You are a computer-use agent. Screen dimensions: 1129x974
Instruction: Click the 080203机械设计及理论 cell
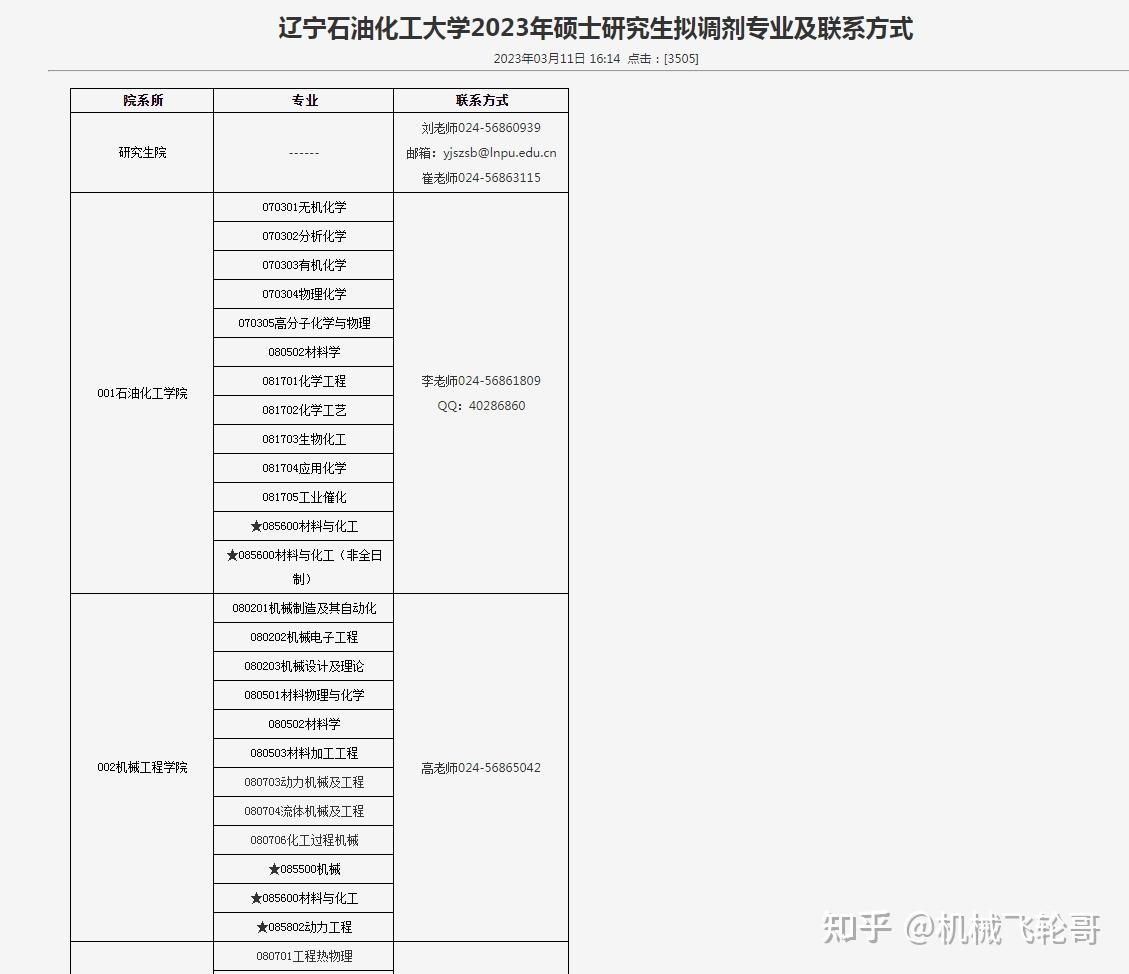[x=304, y=667]
